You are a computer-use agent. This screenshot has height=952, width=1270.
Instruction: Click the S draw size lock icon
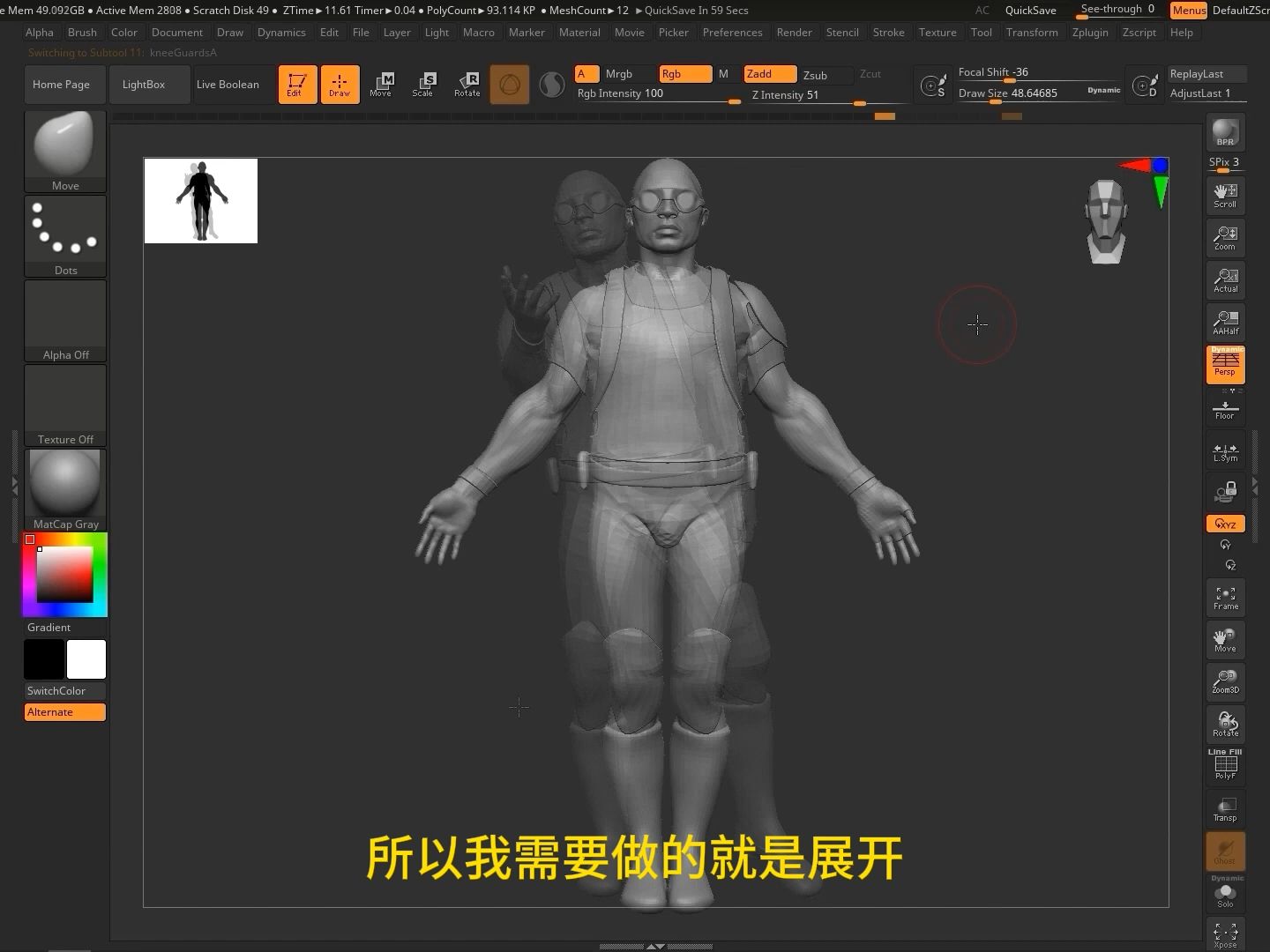[x=933, y=86]
